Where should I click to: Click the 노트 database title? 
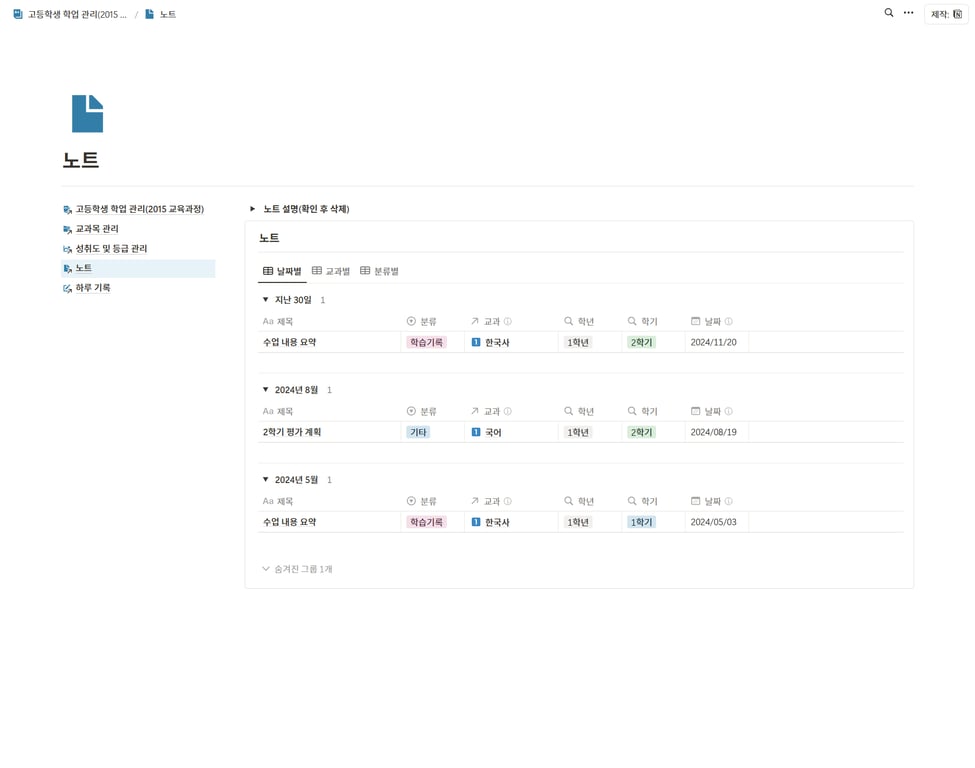coord(269,238)
